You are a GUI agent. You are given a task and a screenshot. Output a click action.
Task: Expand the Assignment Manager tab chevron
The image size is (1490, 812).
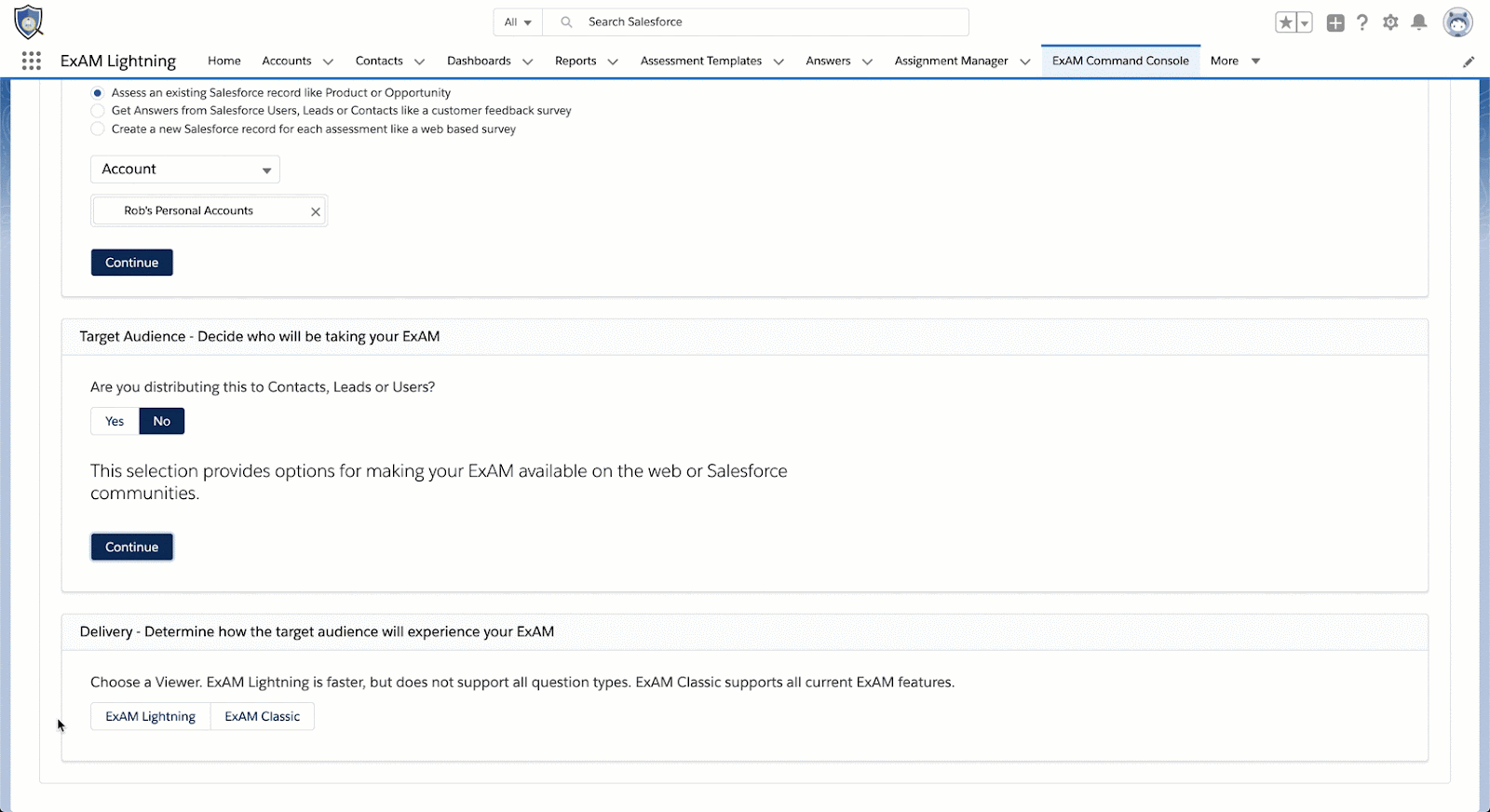tap(1024, 61)
